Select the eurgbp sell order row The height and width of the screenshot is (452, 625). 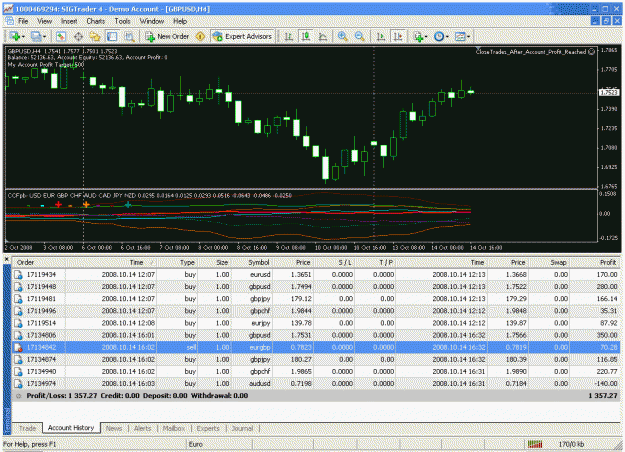[316, 347]
